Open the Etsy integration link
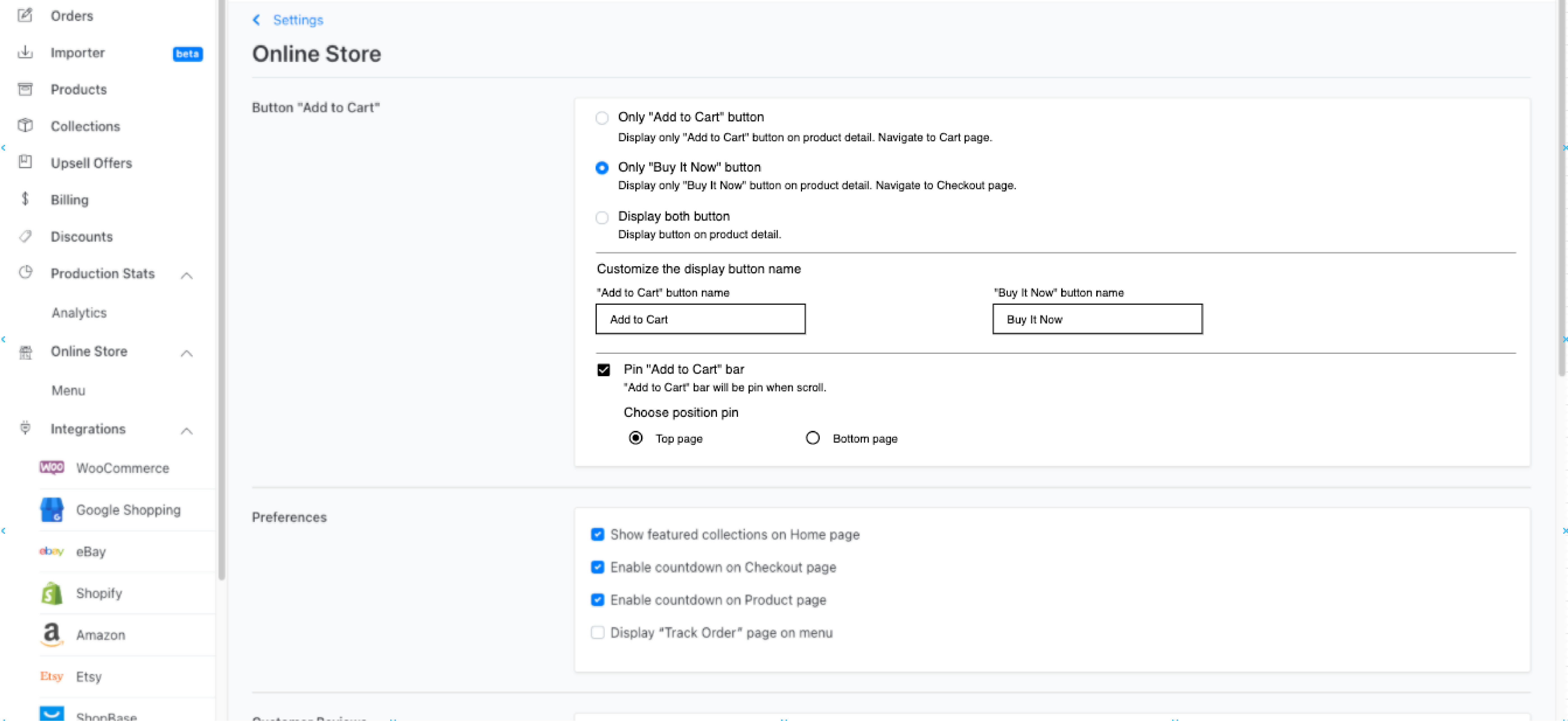Image resolution: width=1568 pixels, height=721 pixels. (89, 676)
